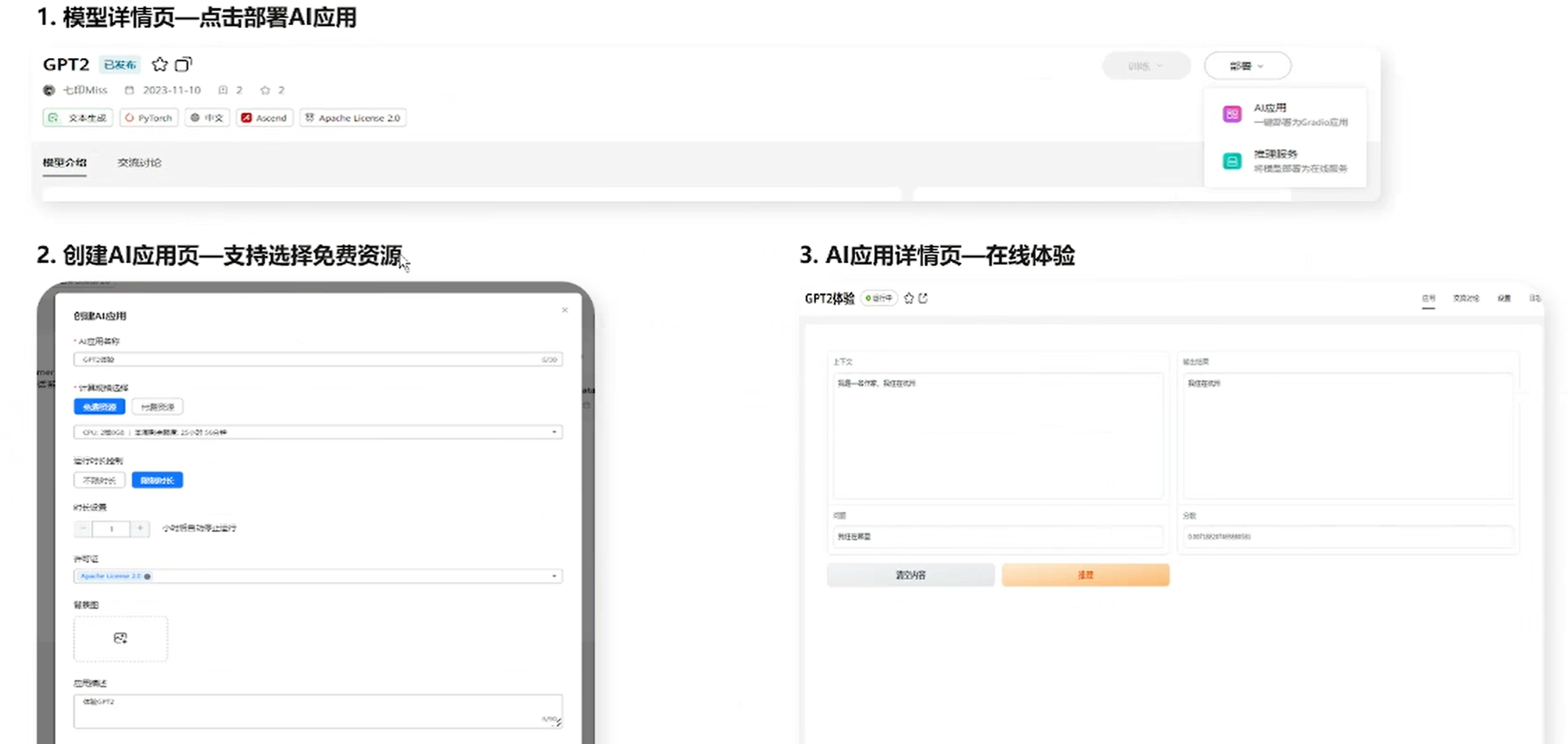Image resolution: width=1568 pixels, height=744 pixels.
Task: Click the share icon next to GPT2体验
Action: (x=923, y=299)
